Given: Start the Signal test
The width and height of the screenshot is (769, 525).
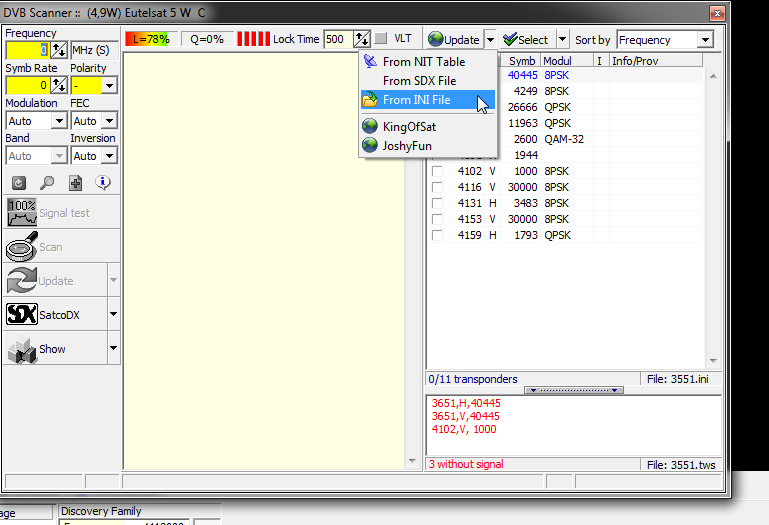Looking at the screenshot, I should click(62, 212).
